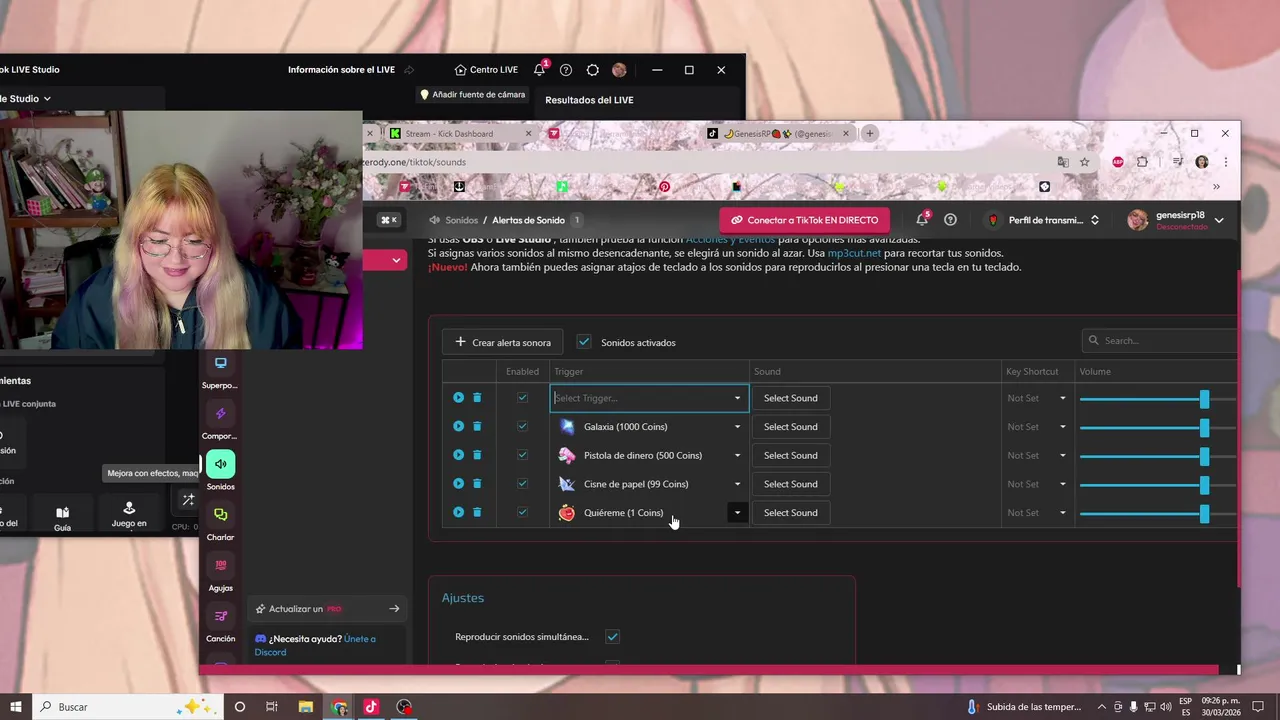Open the AdBlock extension icon
The image size is (1280, 720).
click(1118, 162)
